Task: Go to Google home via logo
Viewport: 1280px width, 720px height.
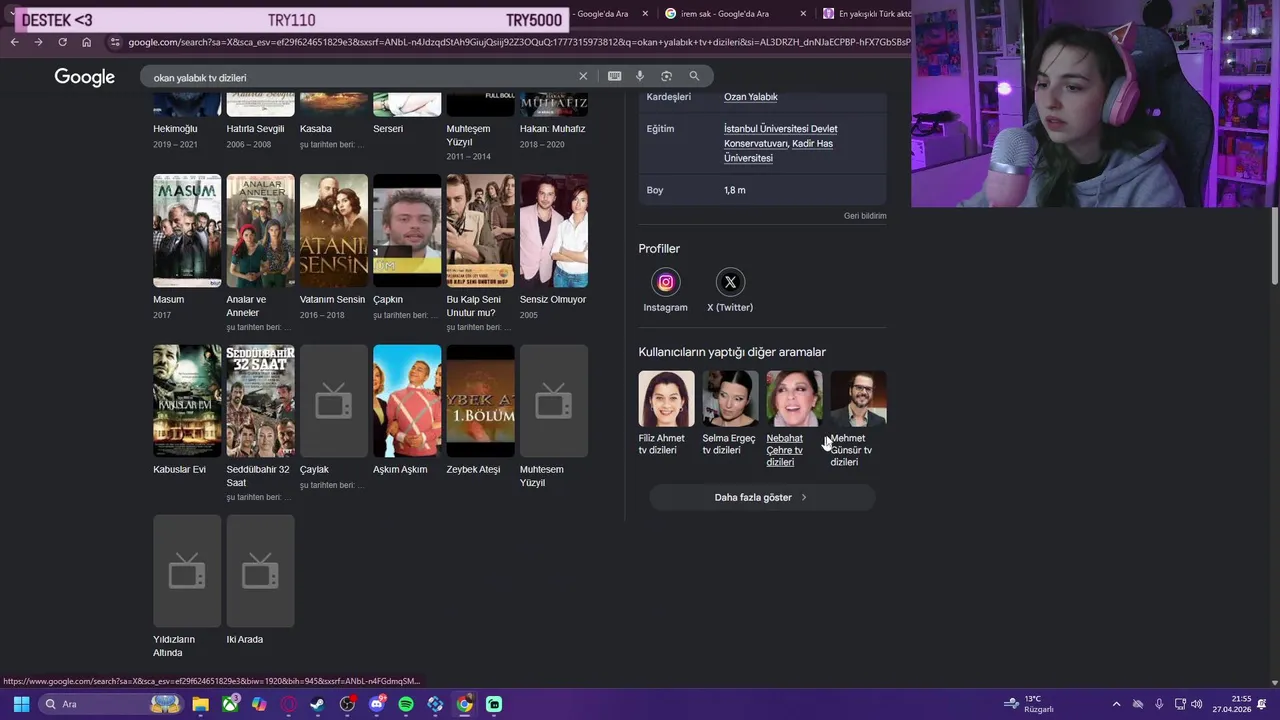Action: pyautogui.click(x=85, y=77)
